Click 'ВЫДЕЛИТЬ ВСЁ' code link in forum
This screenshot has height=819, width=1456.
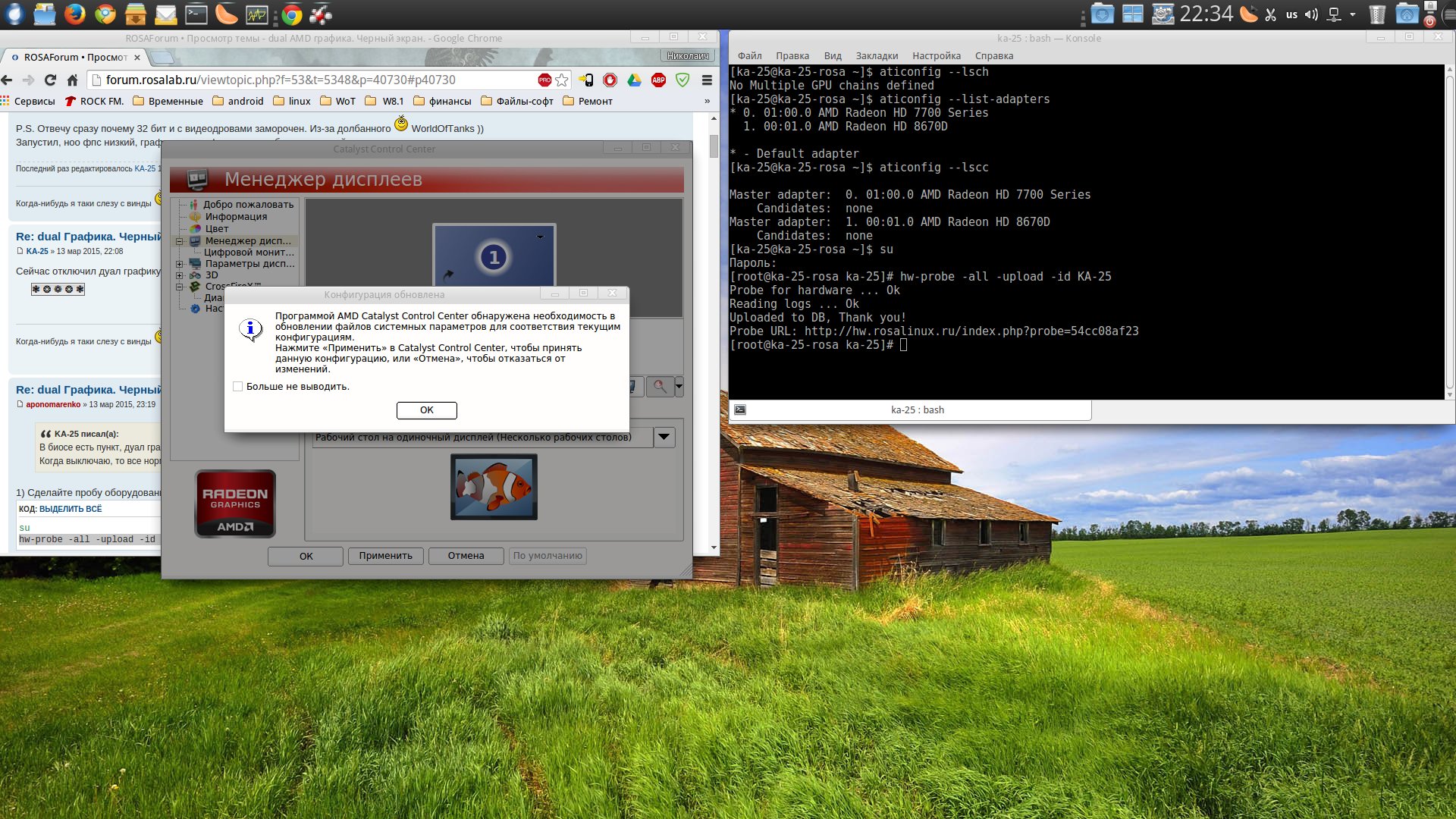pyautogui.click(x=71, y=509)
